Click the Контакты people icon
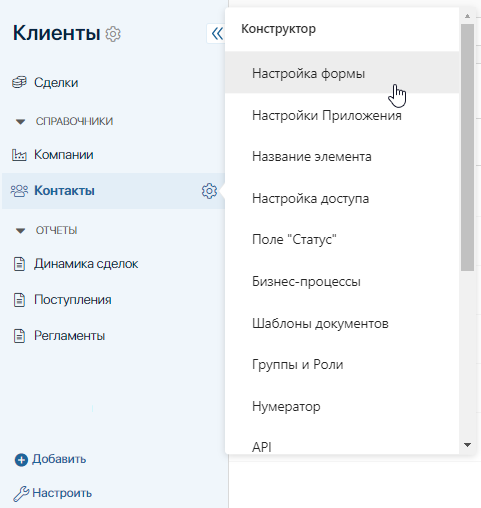Screen dimensions: 481x508 click(x=19, y=191)
